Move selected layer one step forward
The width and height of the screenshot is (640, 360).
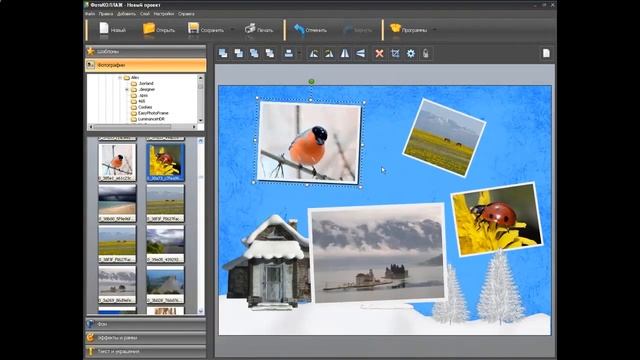238,53
